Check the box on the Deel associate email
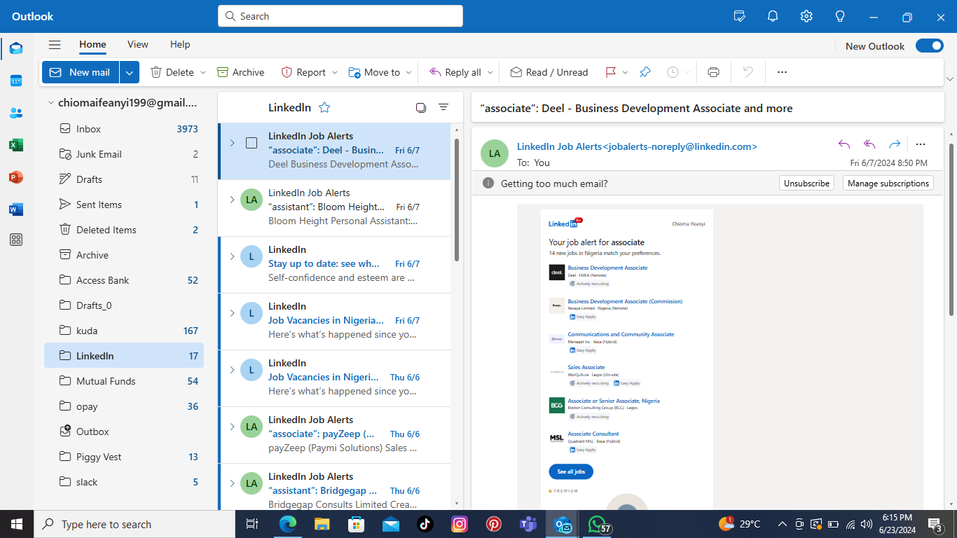This screenshot has width=957, height=538. tap(251, 143)
